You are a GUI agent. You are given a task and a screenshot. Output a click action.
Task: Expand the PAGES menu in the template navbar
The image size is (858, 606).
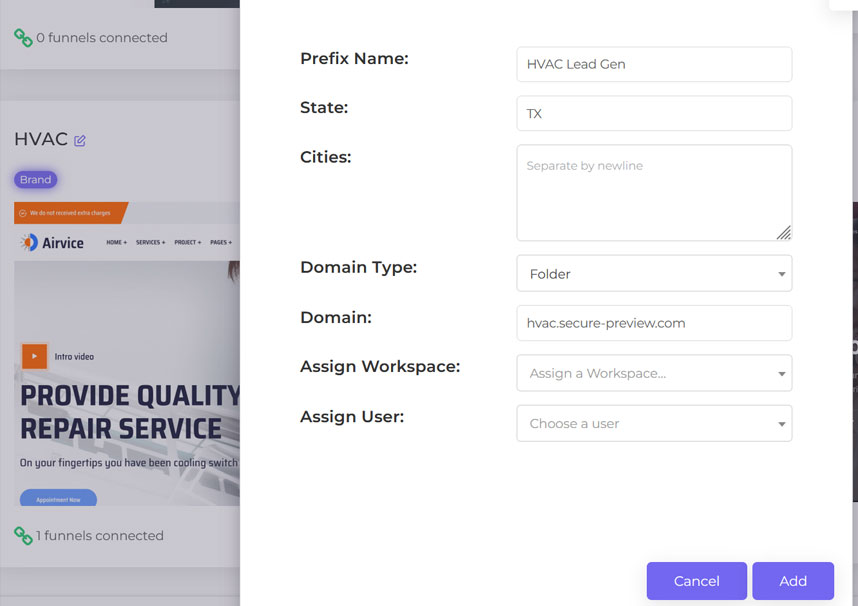[221, 242]
